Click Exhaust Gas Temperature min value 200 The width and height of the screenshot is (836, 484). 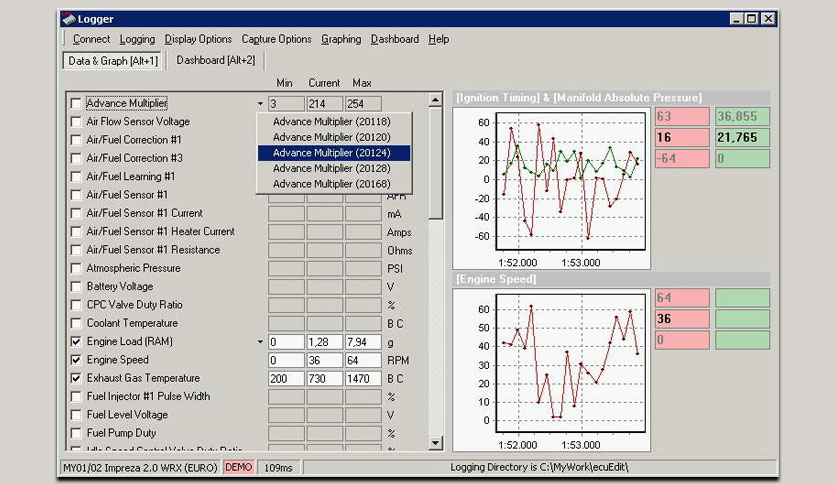286,378
